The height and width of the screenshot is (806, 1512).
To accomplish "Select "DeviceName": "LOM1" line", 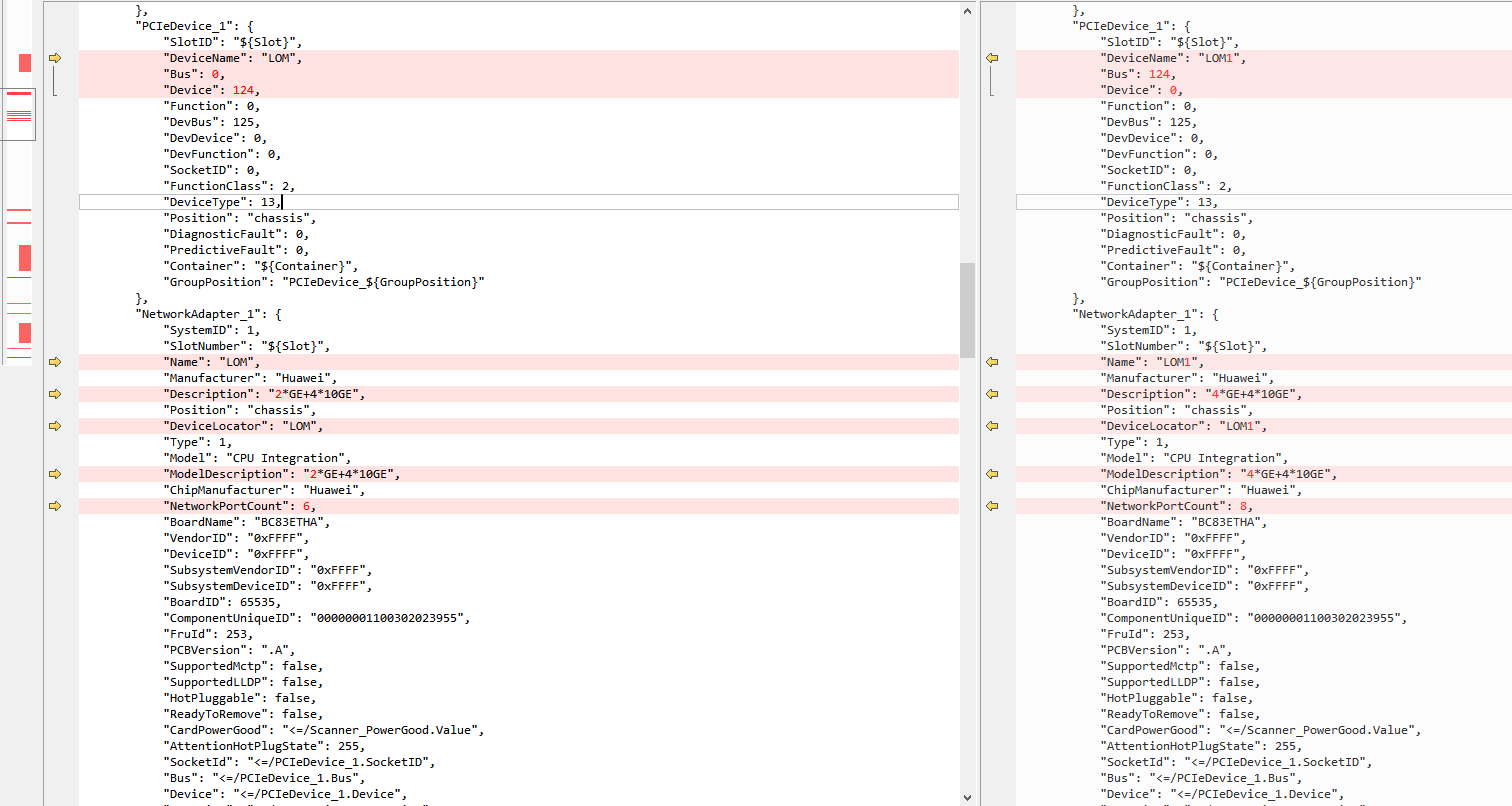I will tap(1173, 58).
